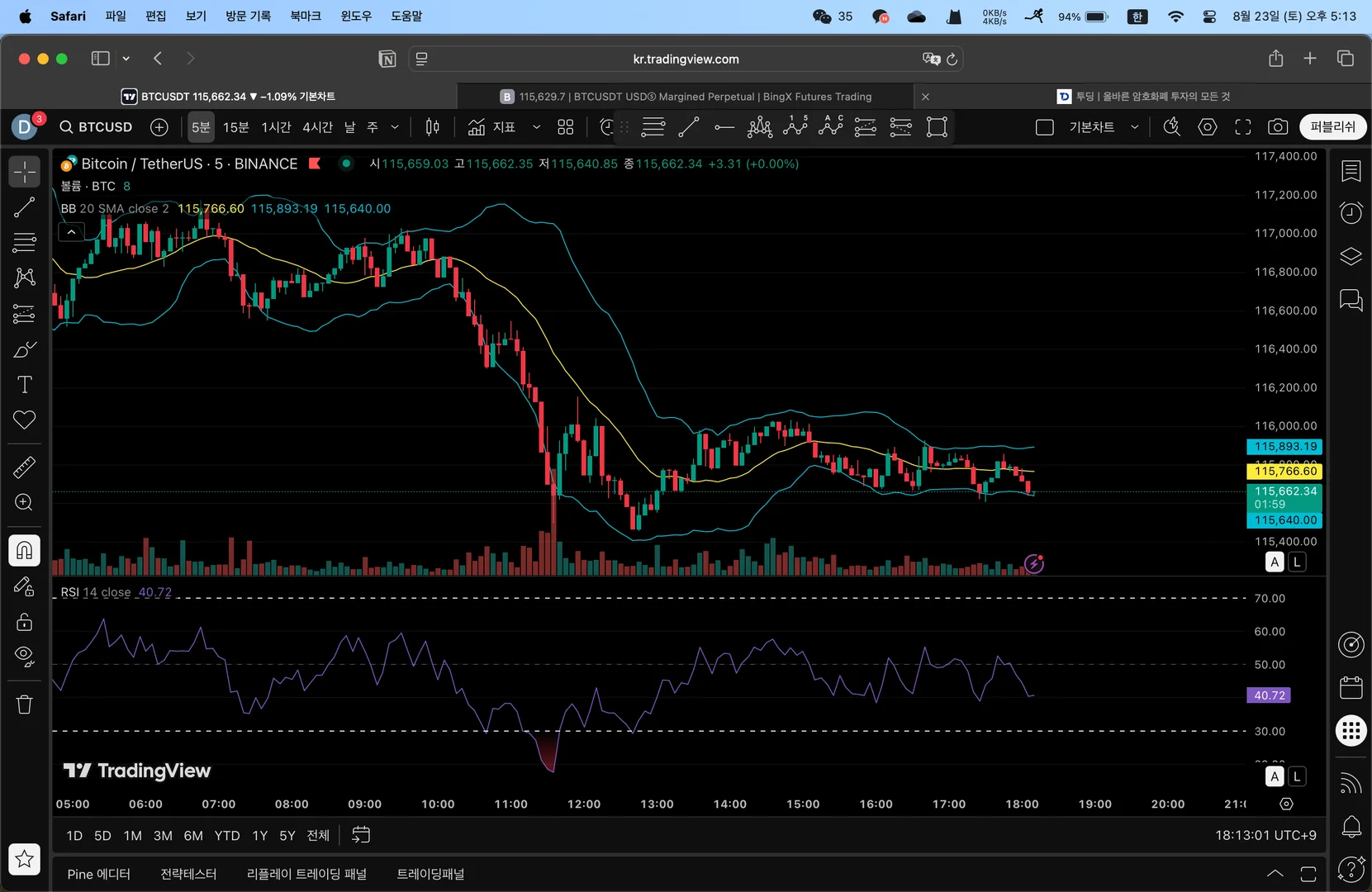
Task: Take a chart snapshot with camera icon
Action: click(1277, 127)
